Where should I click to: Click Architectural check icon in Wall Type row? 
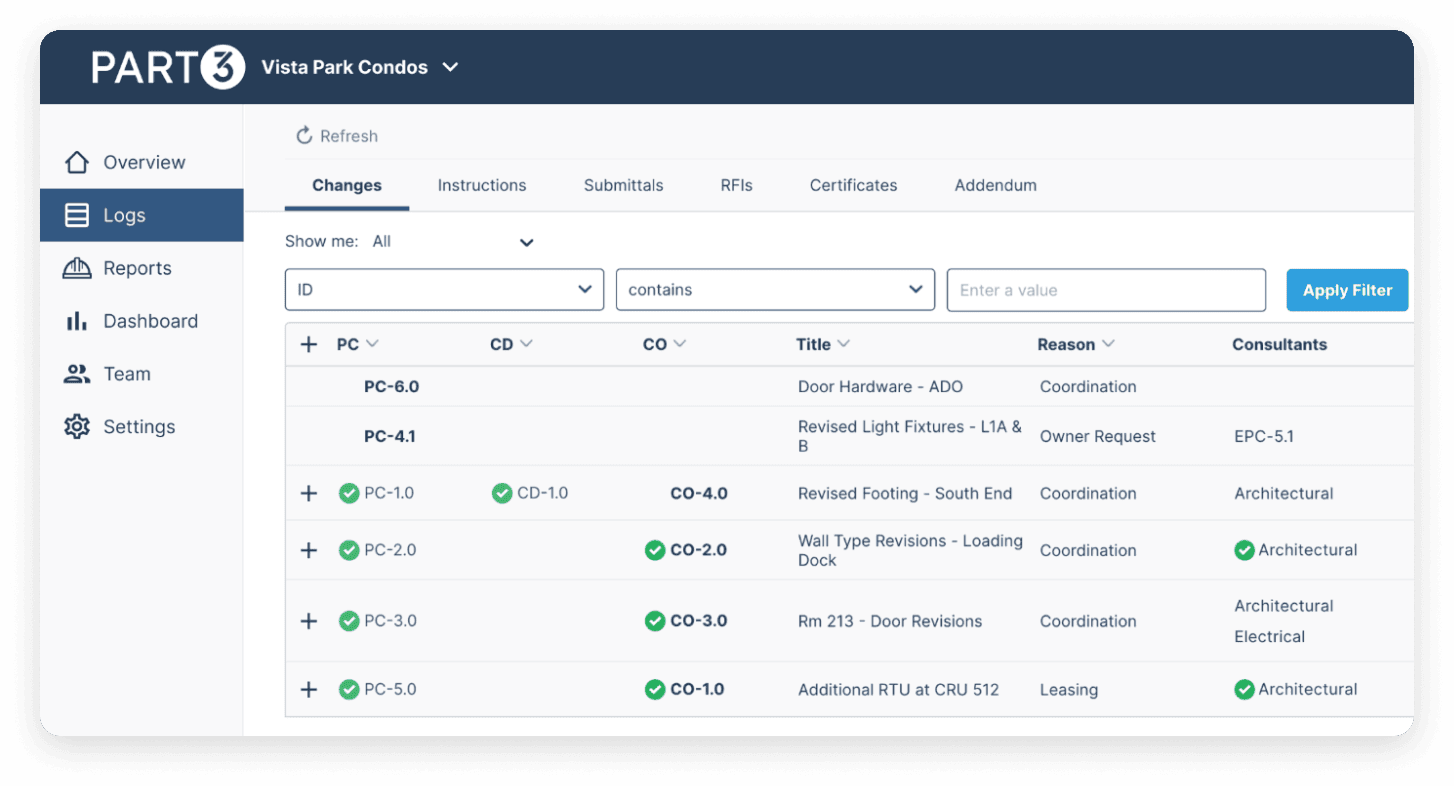tap(1244, 550)
